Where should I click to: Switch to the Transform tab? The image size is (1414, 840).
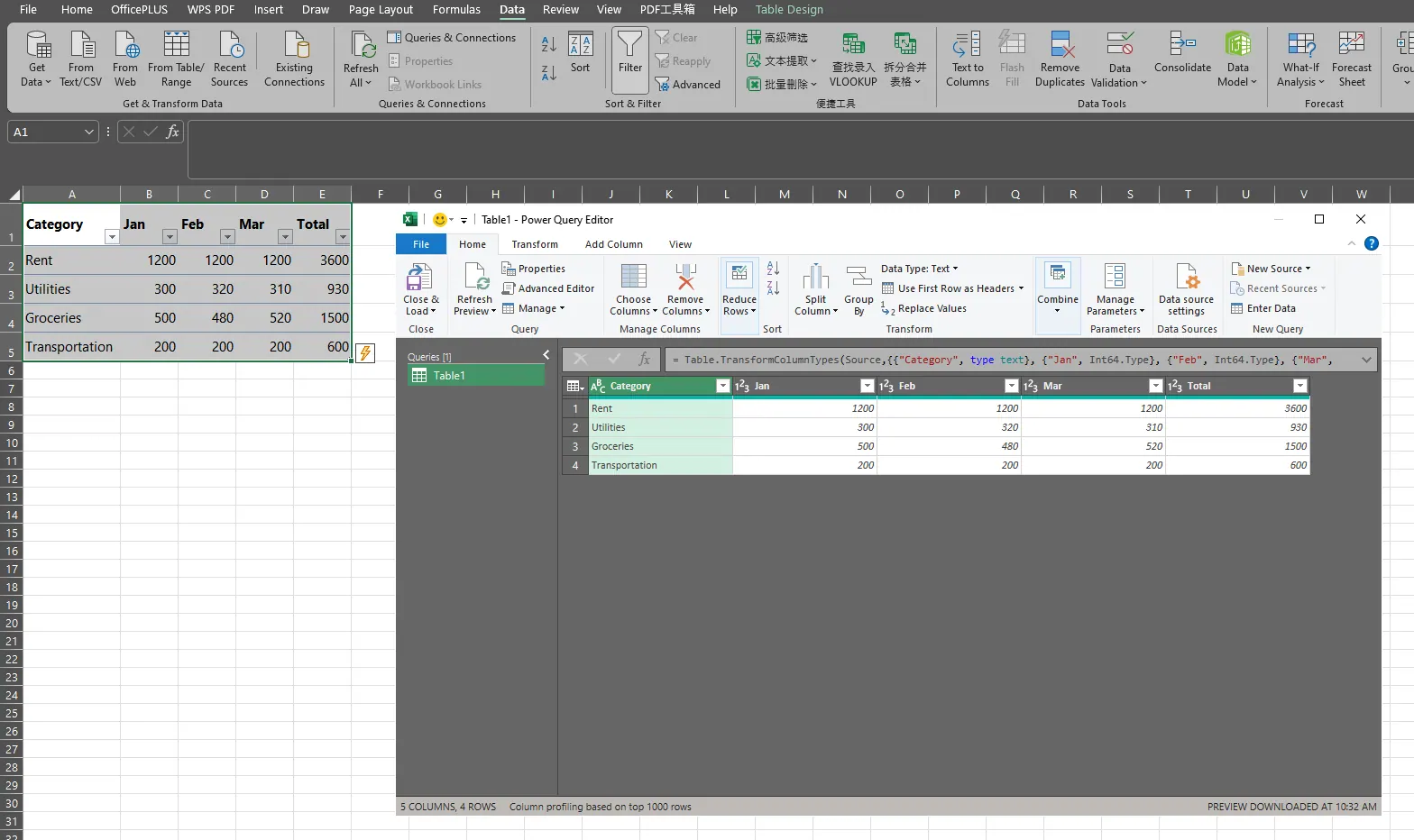point(535,244)
